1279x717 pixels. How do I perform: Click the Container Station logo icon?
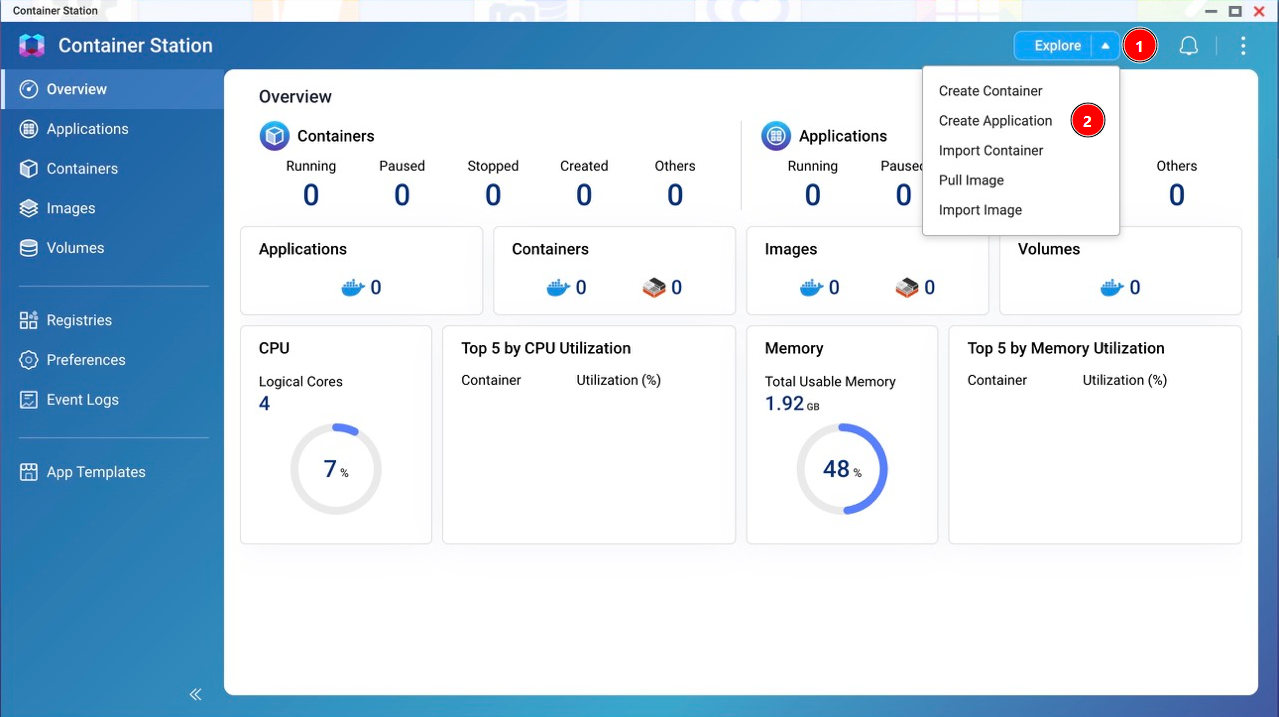click(x=32, y=46)
